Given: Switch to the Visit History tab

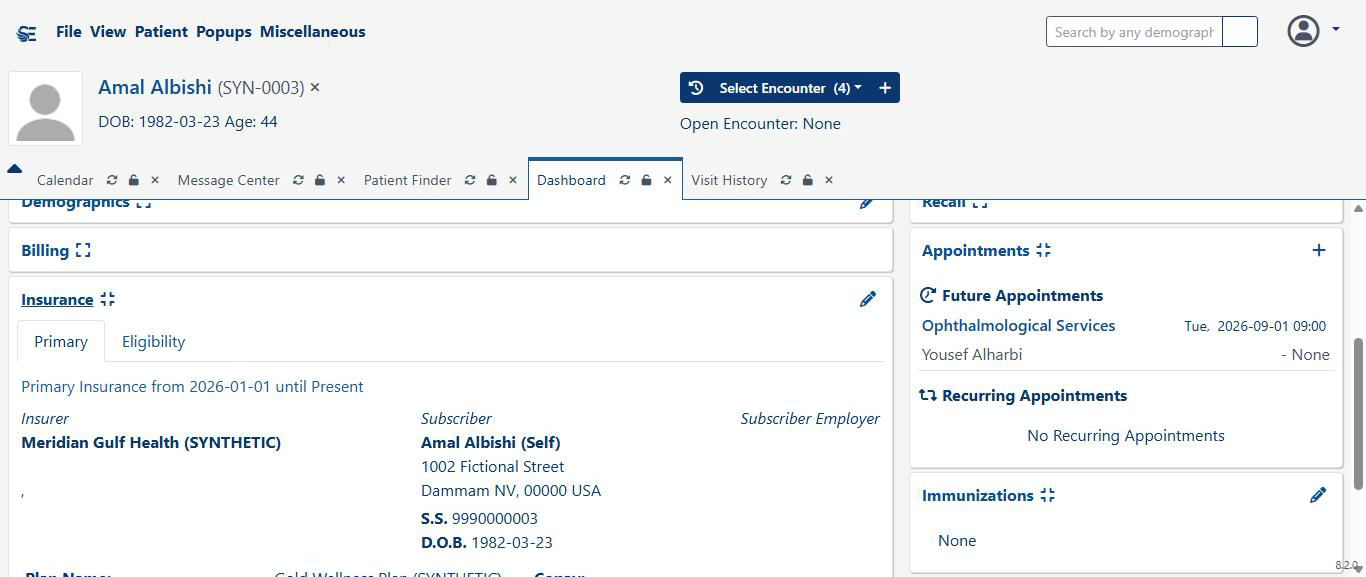Looking at the screenshot, I should [729, 180].
